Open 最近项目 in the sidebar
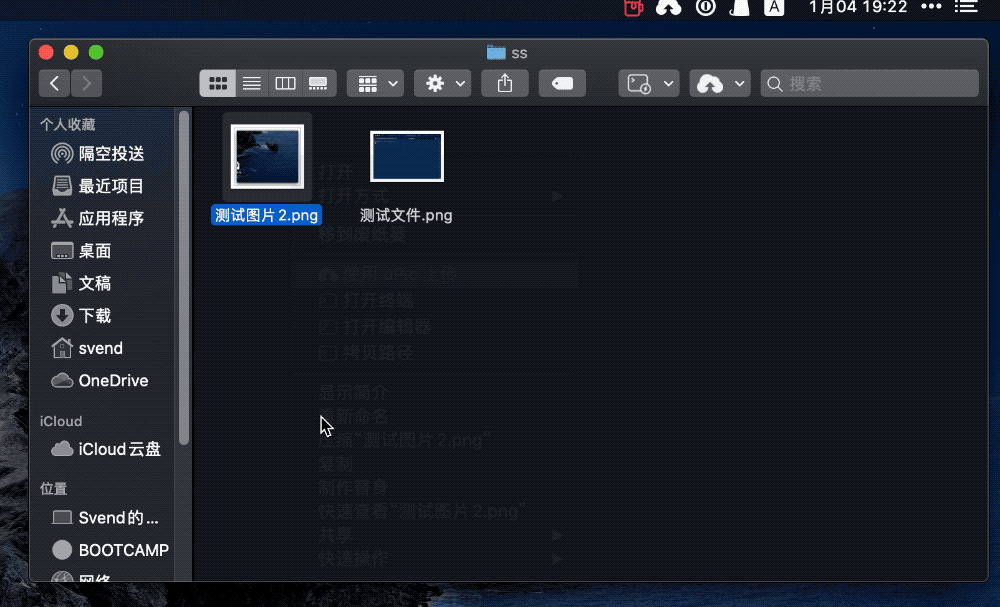 click(x=98, y=186)
